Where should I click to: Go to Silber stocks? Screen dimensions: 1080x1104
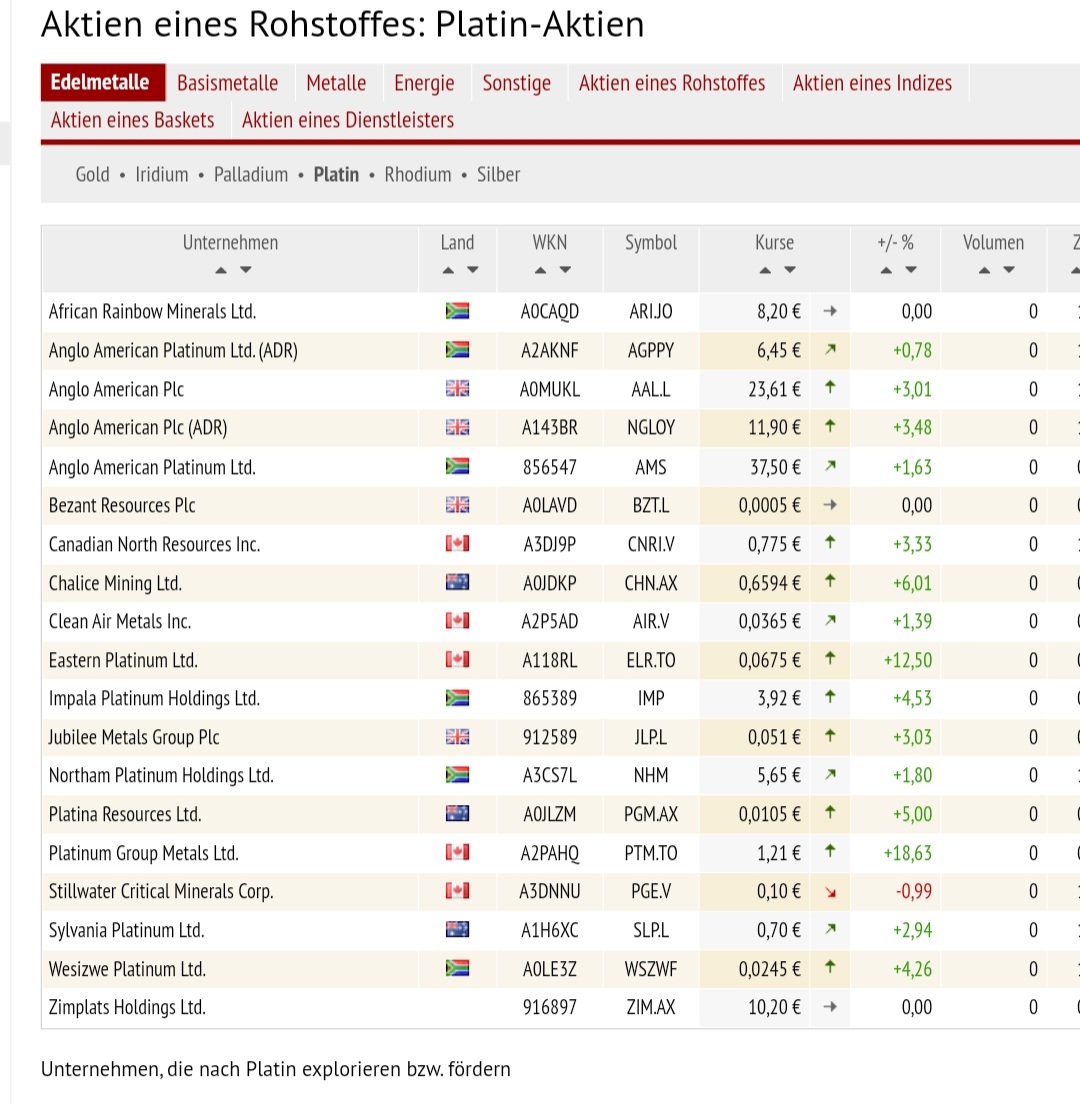(x=498, y=174)
